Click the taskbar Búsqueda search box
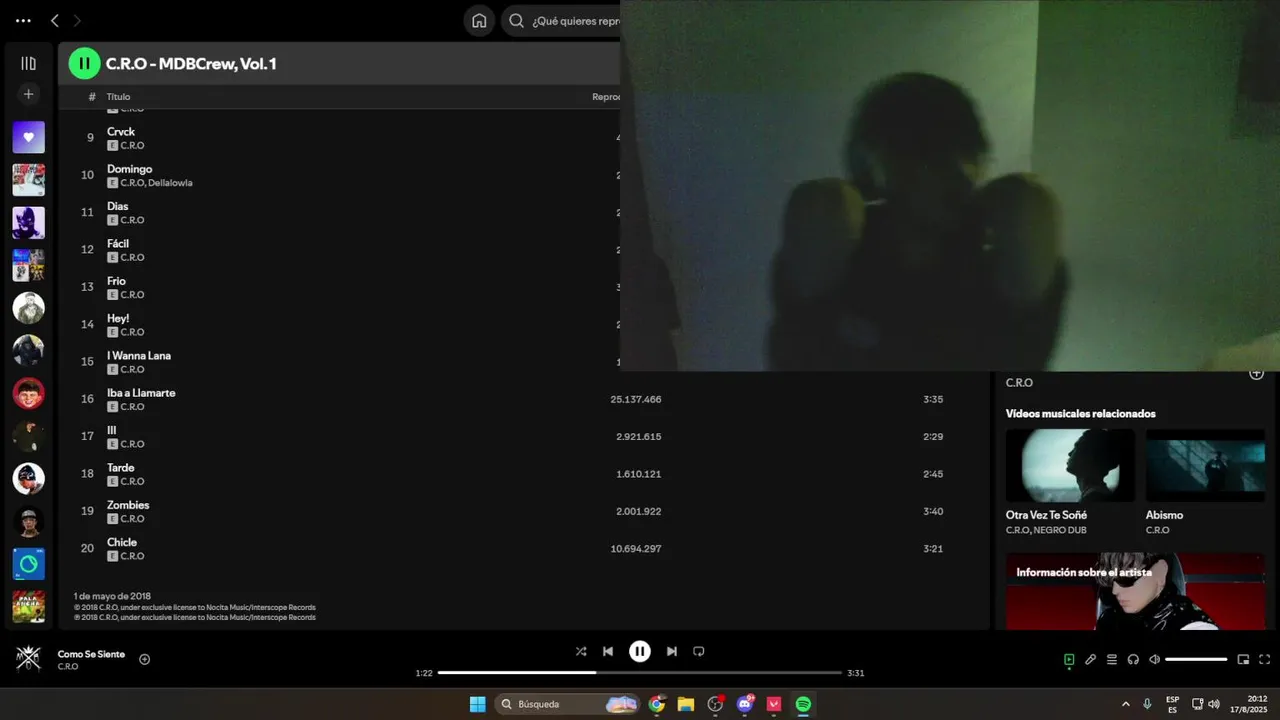This screenshot has width=1280, height=720. click(567, 704)
